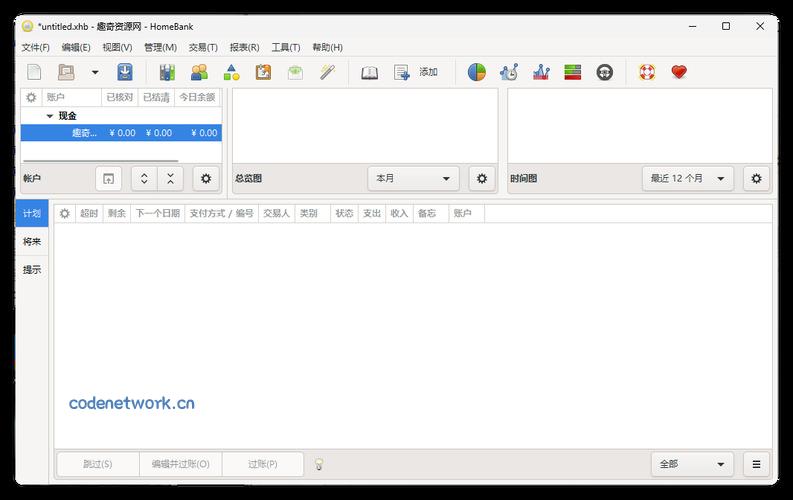Switch to the 将来 tab
The image size is (793, 500).
[32, 242]
